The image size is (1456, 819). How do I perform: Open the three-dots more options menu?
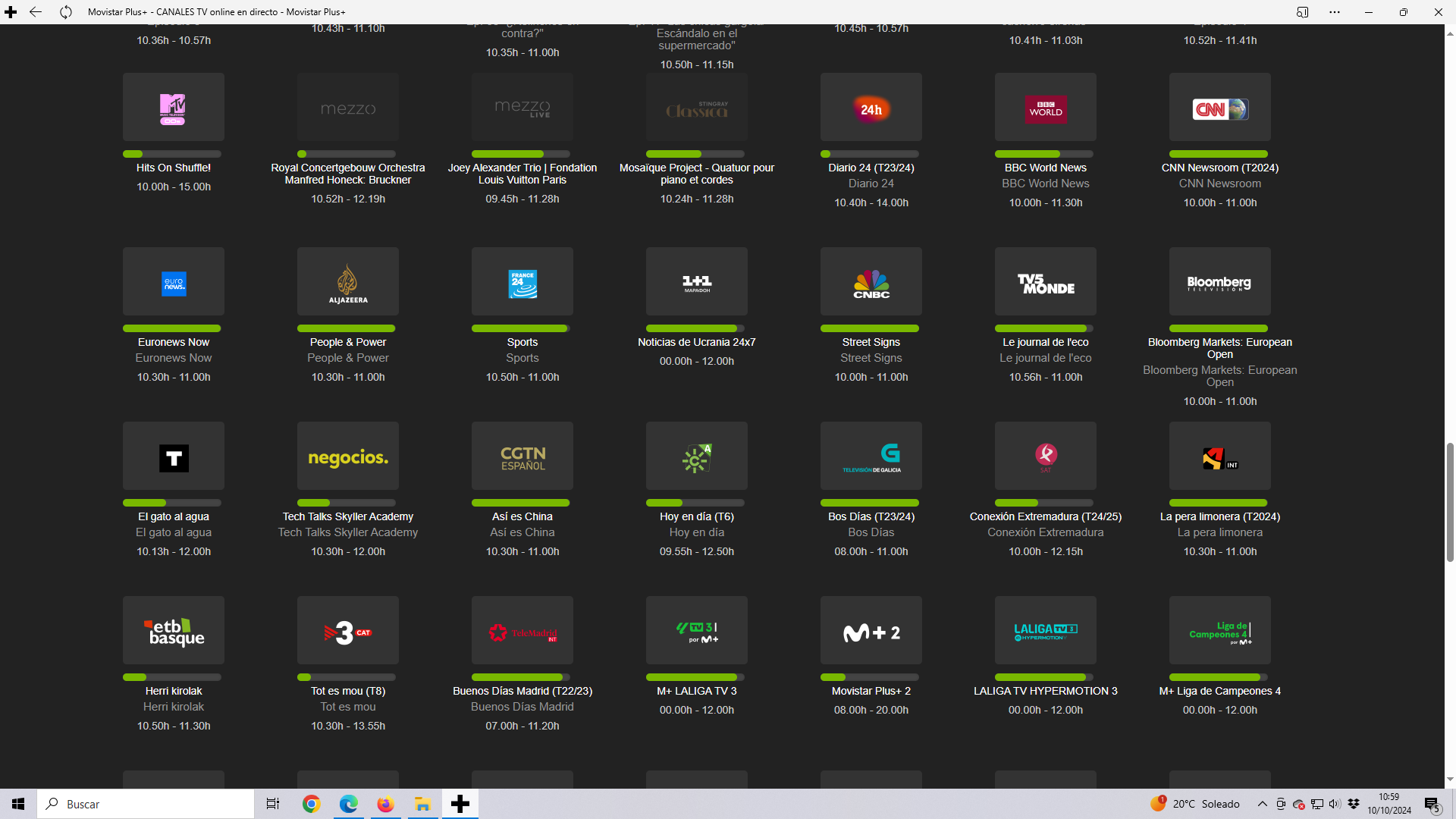pos(1335,12)
